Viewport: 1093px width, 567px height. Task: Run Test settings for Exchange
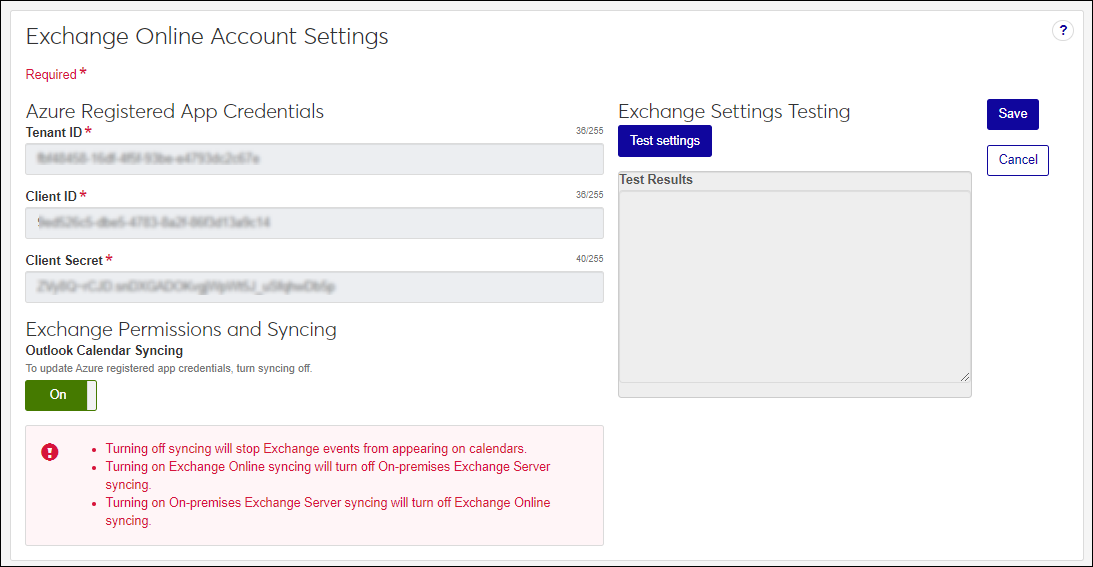(x=664, y=141)
